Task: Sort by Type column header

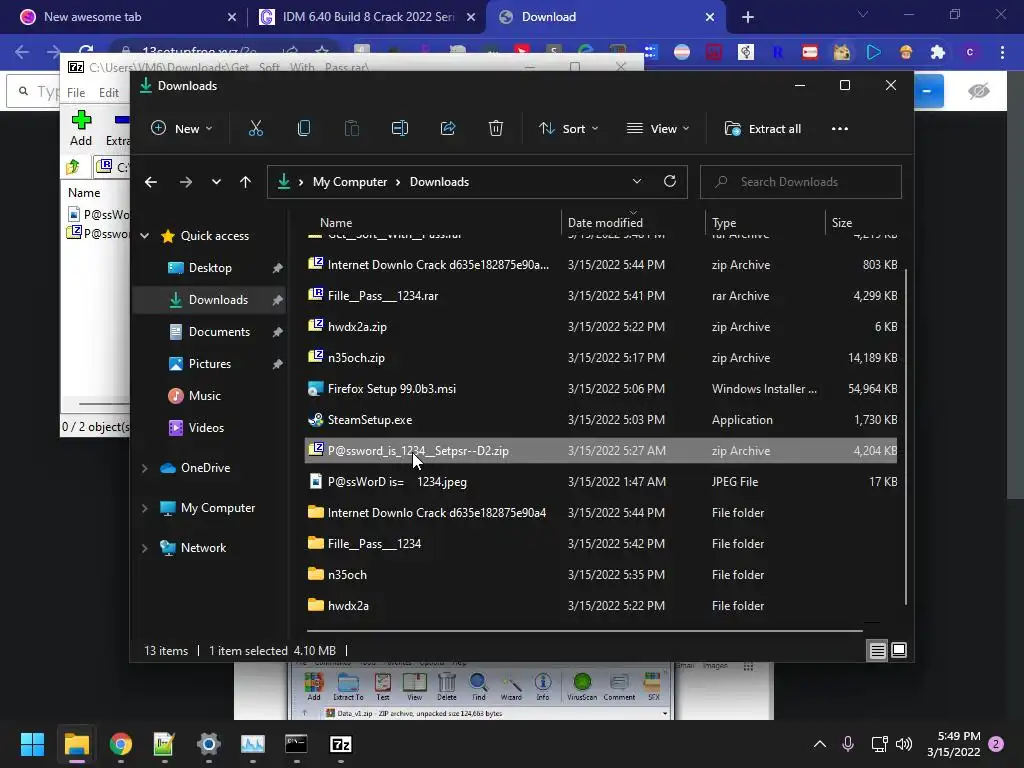Action: (724, 223)
